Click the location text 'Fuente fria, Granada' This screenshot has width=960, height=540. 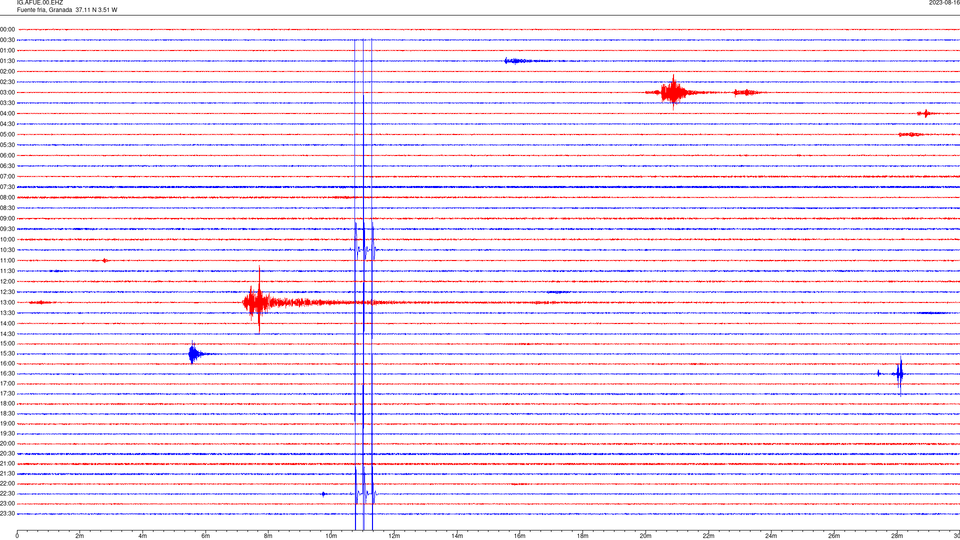coord(44,10)
